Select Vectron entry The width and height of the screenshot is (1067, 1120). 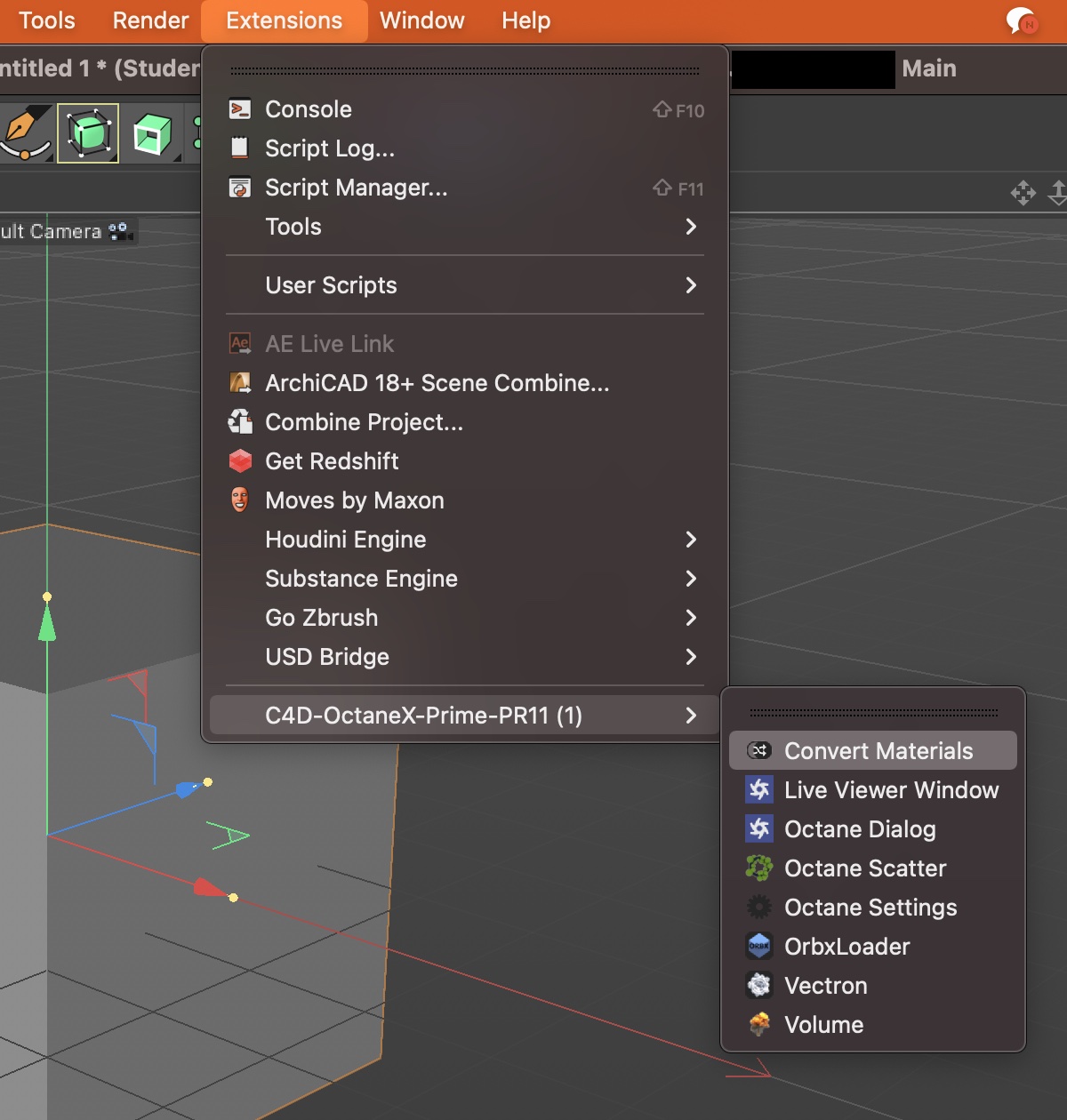873,986
